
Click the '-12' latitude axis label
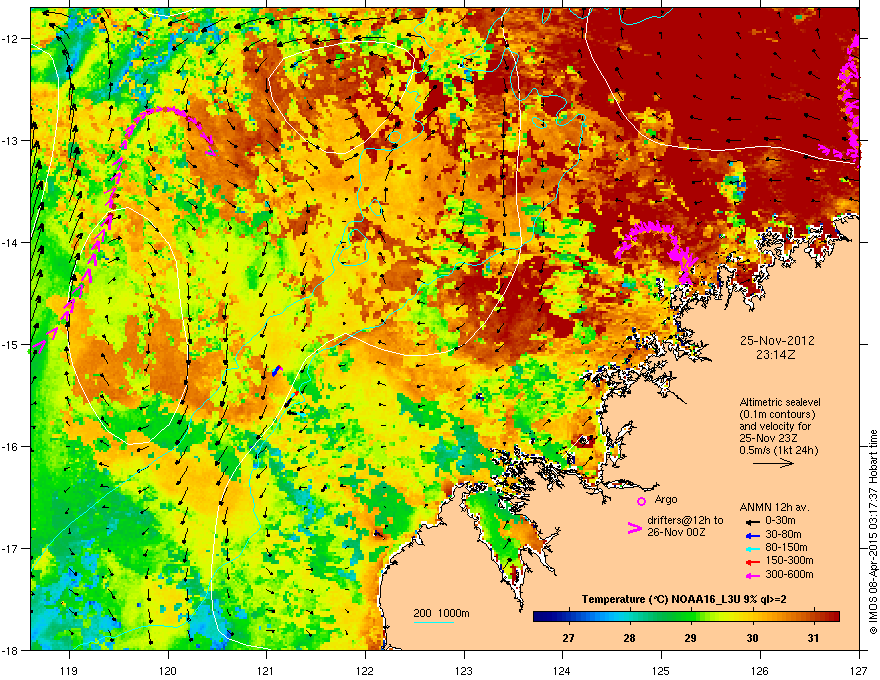pos(10,39)
